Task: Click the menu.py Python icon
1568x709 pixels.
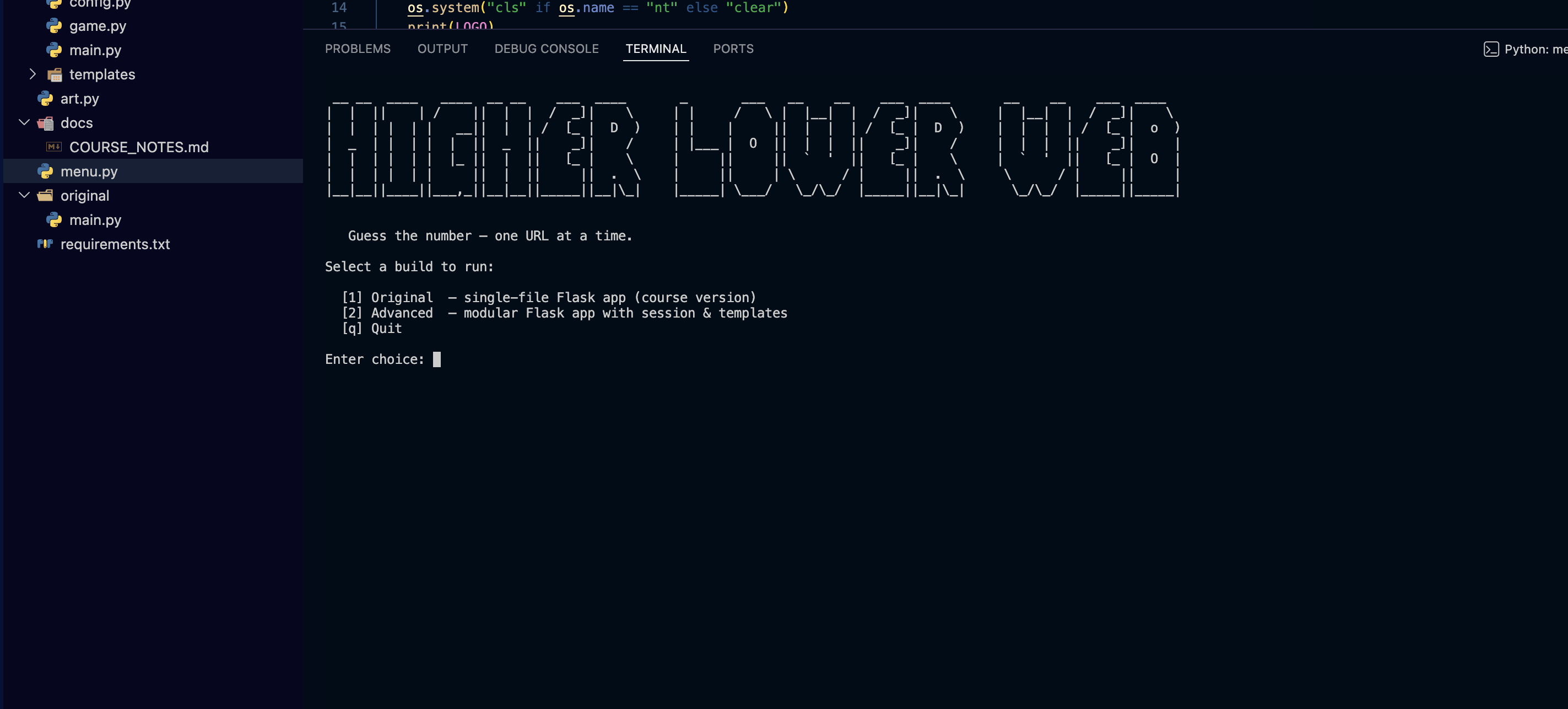Action: coord(45,171)
